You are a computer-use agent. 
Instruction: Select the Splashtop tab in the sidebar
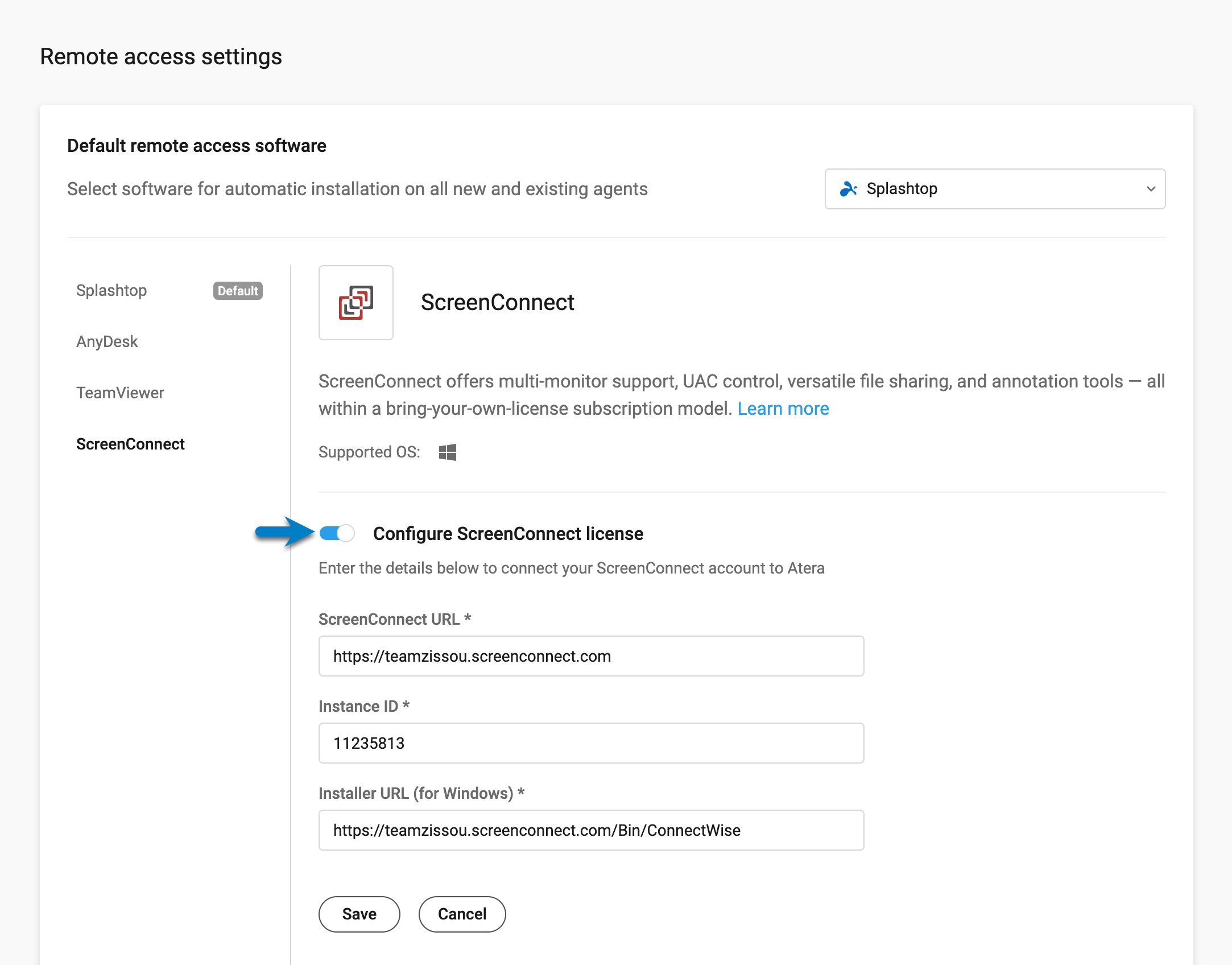pos(111,290)
